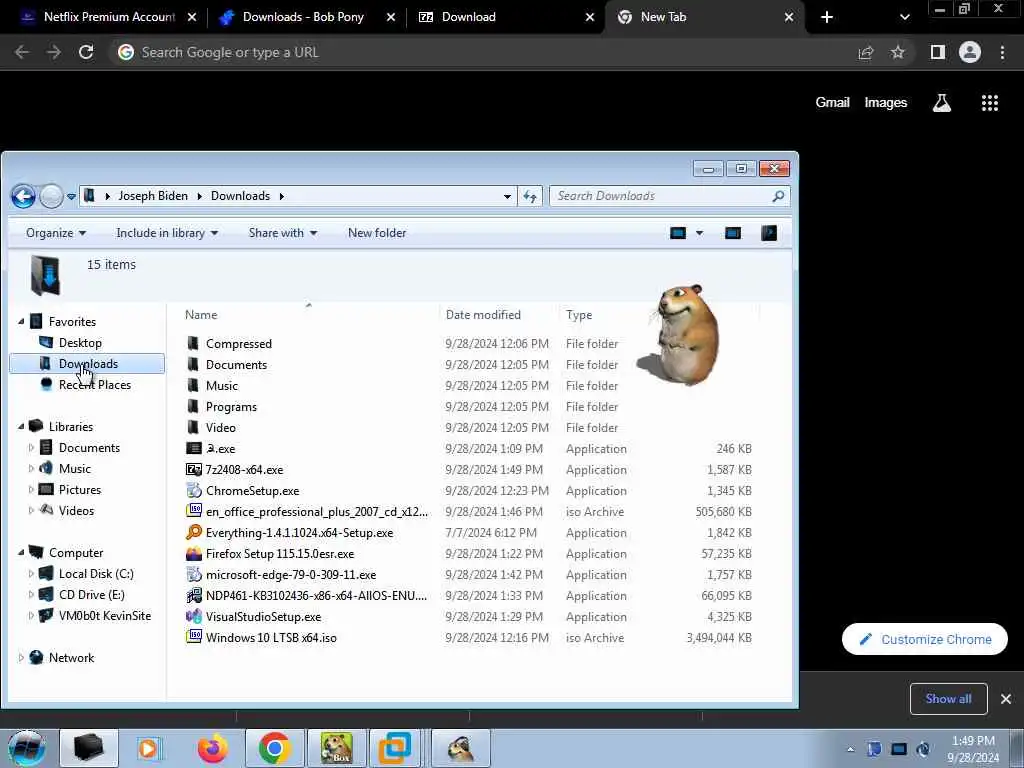Click New folder in Explorer toolbar
Screen dimensions: 1024x768
pos(377,233)
